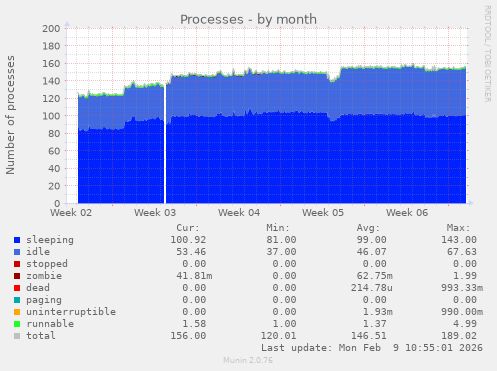The image size is (497, 371).
Task: Click total average value 146.51
Action: [x=368, y=336]
